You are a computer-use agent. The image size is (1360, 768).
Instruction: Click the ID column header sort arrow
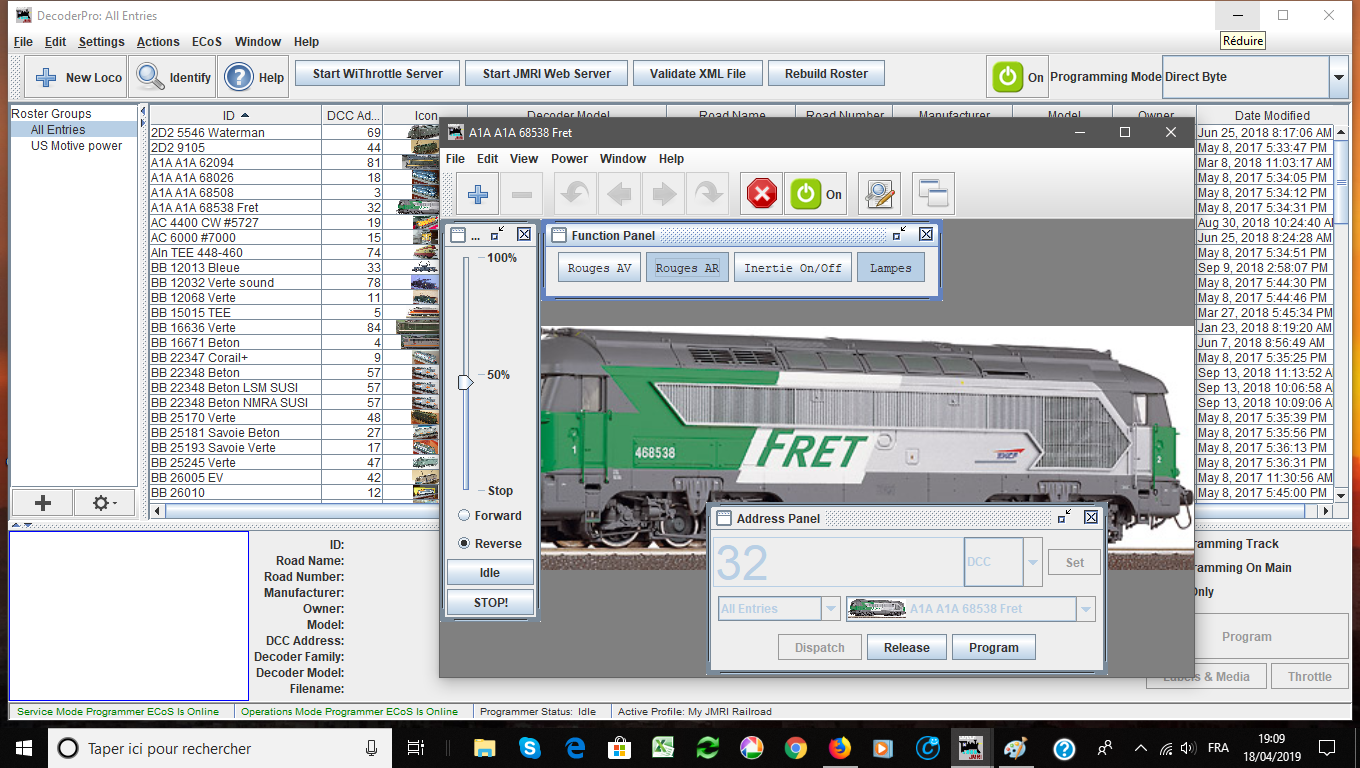[x=245, y=116]
